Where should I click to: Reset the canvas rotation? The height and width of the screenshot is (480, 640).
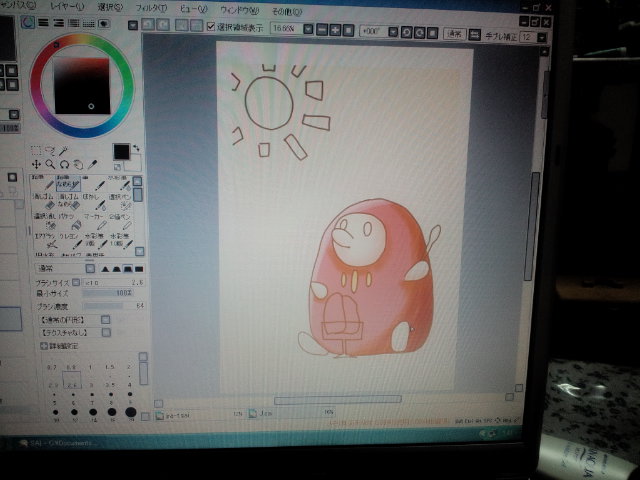click(432, 33)
